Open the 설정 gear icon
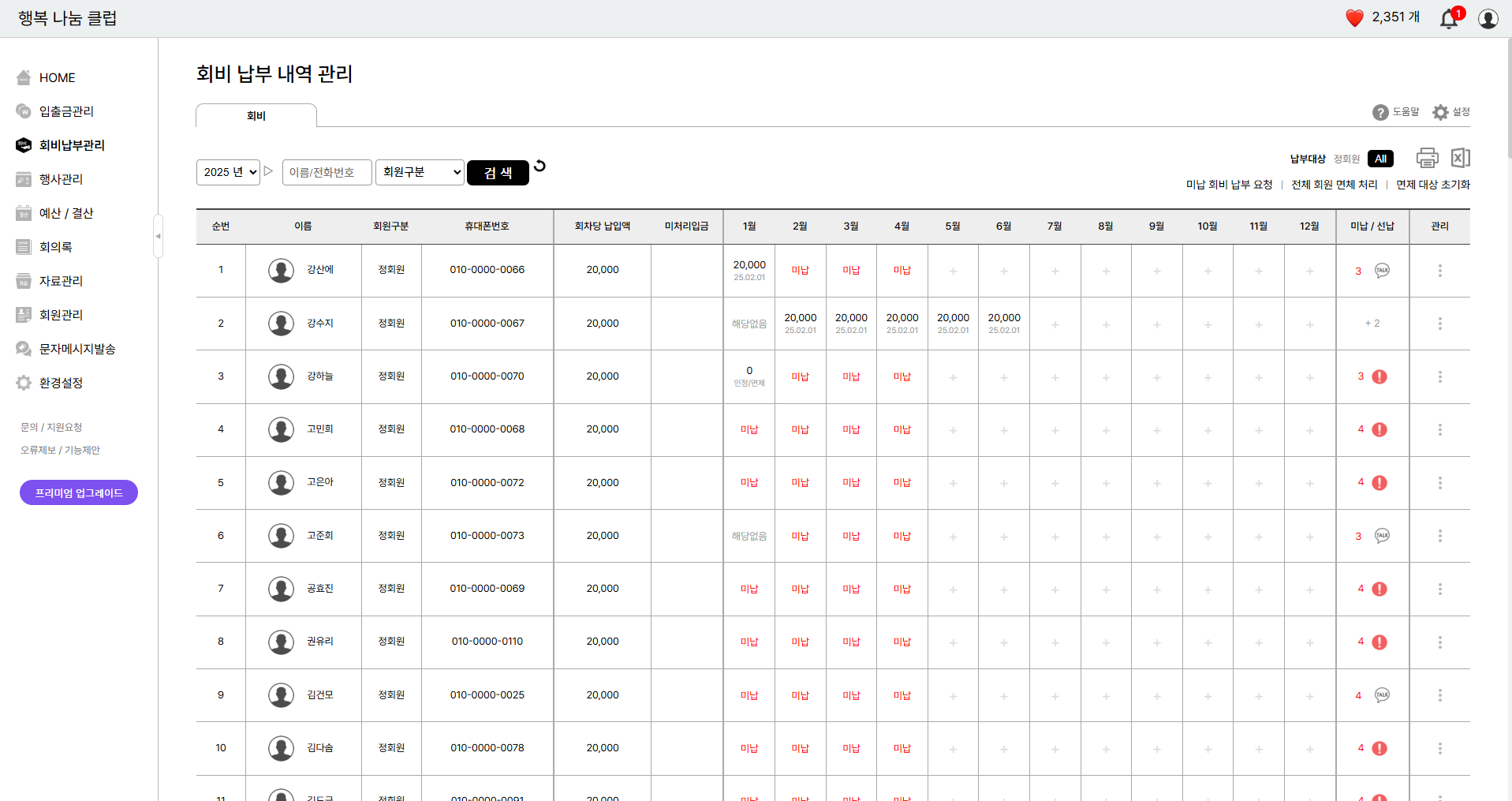The image size is (1512, 801). pyautogui.click(x=1441, y=113)
